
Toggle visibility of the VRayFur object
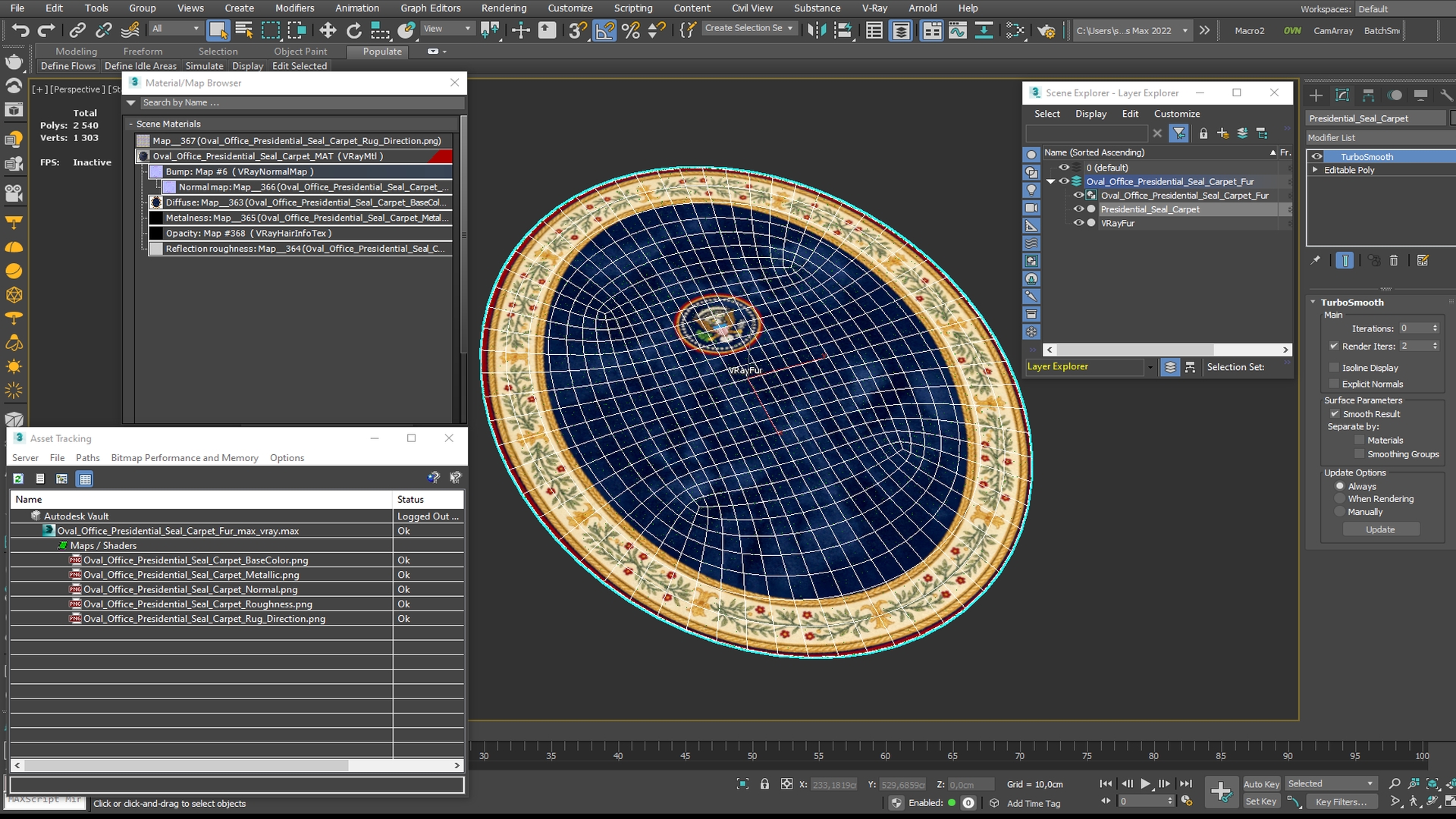[1078, 223]
